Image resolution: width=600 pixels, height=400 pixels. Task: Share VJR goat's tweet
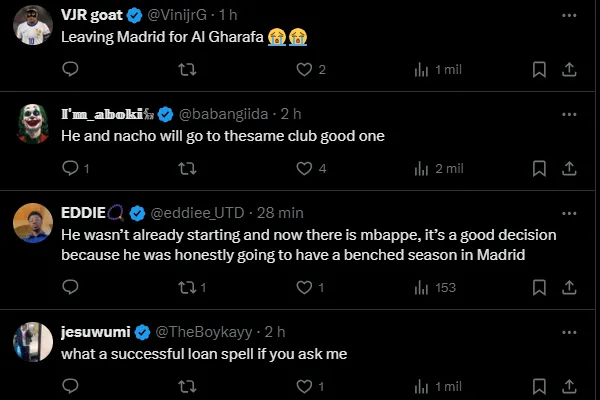[568, 69]
